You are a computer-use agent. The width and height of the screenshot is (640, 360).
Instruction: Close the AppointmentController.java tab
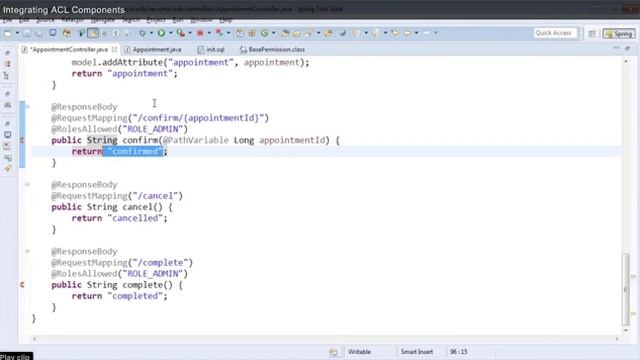pyautogui.click(x=114, y=49)
